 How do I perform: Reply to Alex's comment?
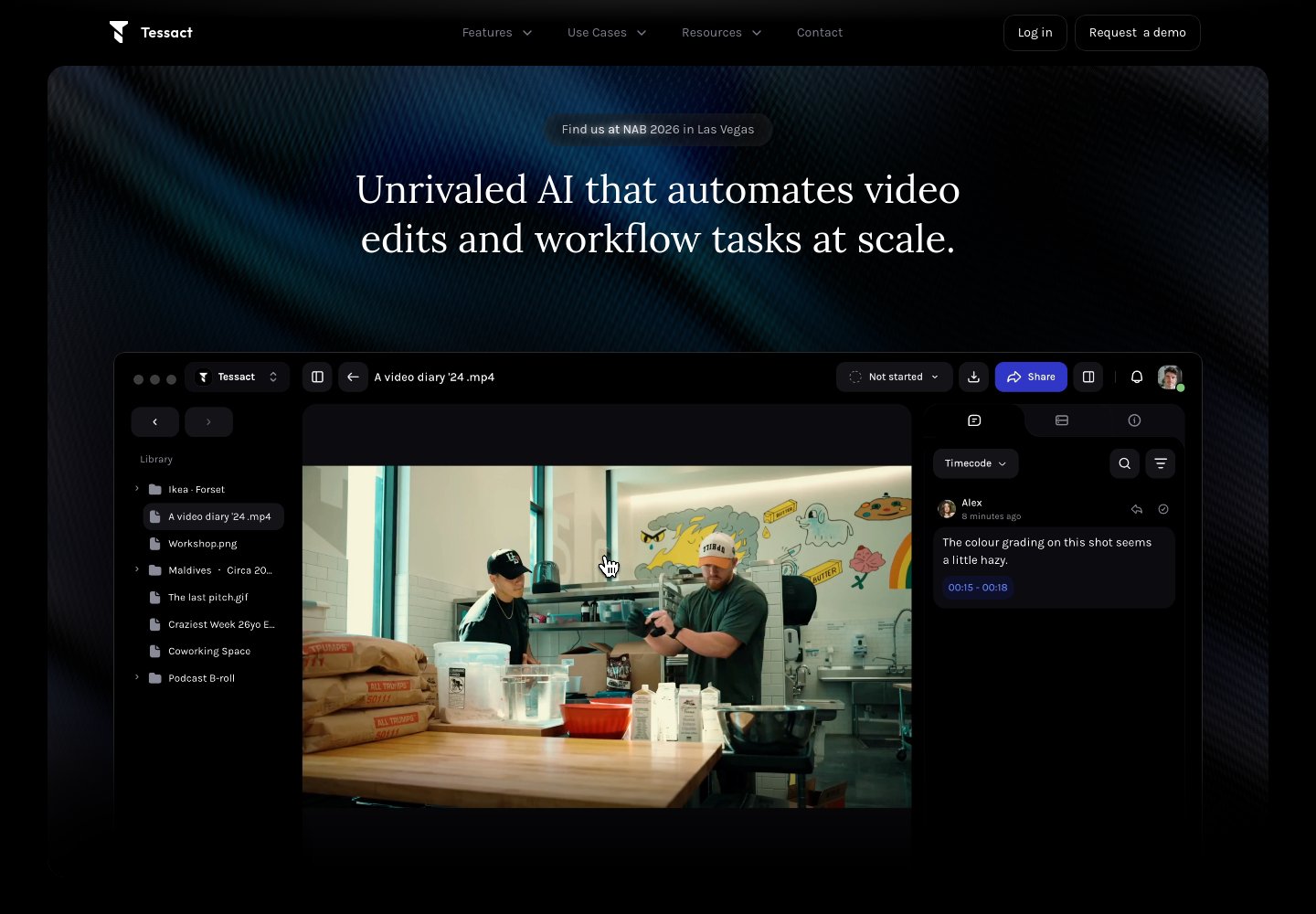pyautogui.click(x=1137, y=509)
